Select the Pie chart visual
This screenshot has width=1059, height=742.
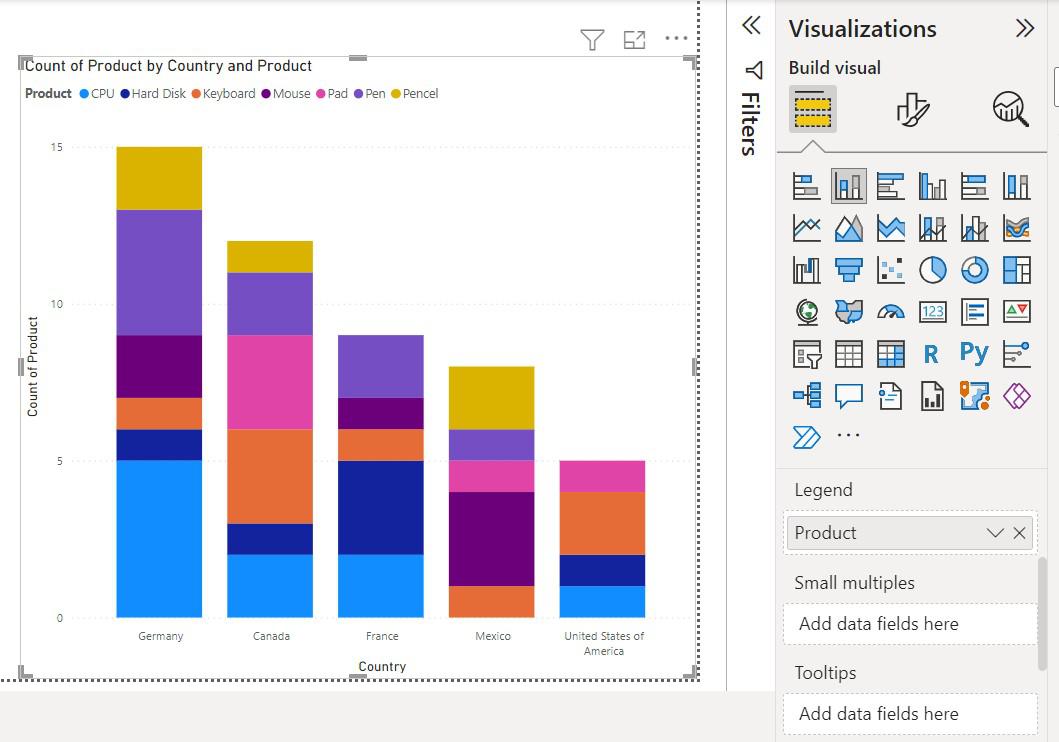pyautogui.click(x=932, y=270)
